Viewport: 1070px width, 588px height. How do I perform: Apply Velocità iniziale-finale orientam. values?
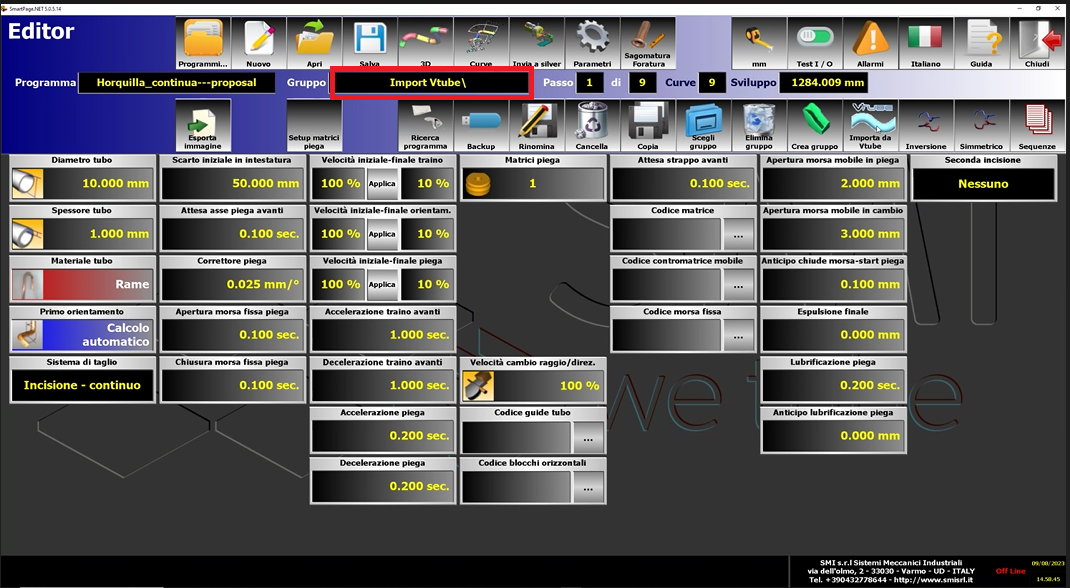tap(382, 234)
